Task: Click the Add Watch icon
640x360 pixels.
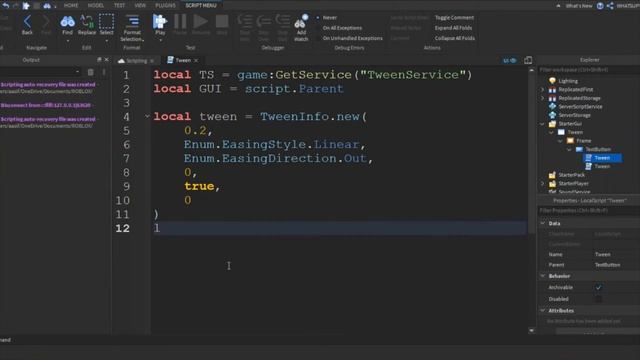Action: click(301, 22)
